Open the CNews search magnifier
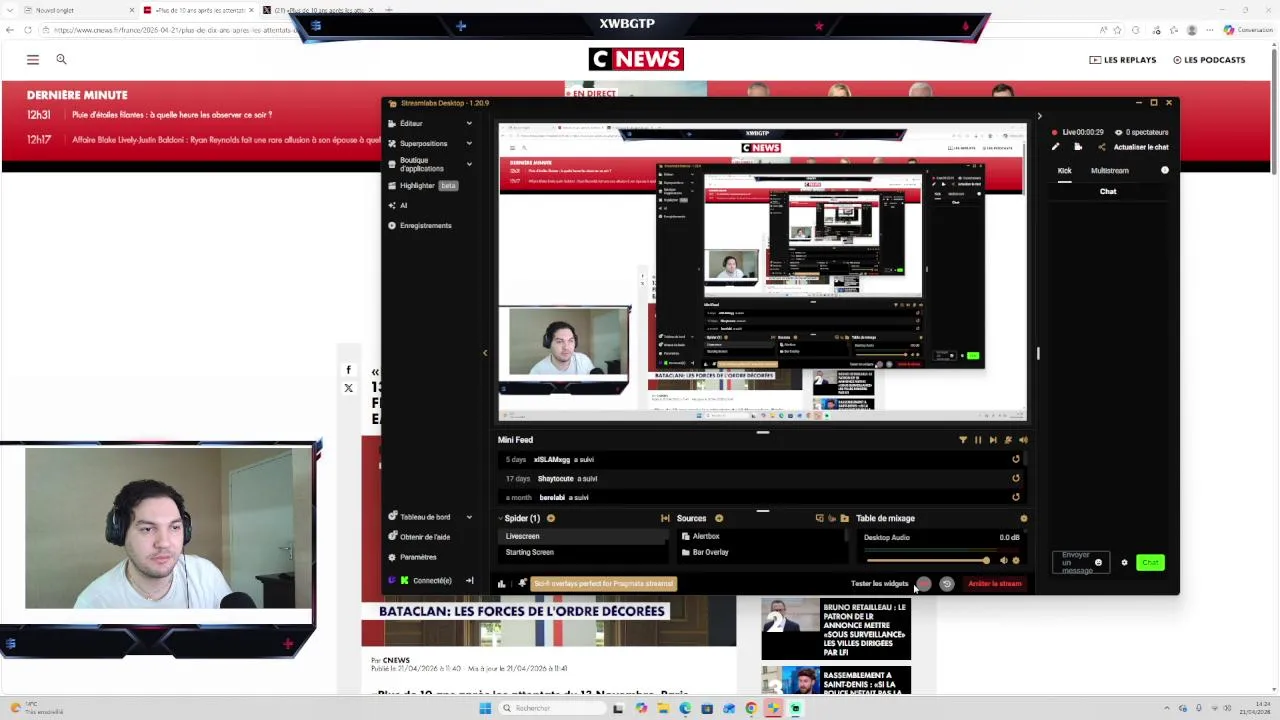The height and width of the screenshot is (720, 1280). click(x=61, y=60)
